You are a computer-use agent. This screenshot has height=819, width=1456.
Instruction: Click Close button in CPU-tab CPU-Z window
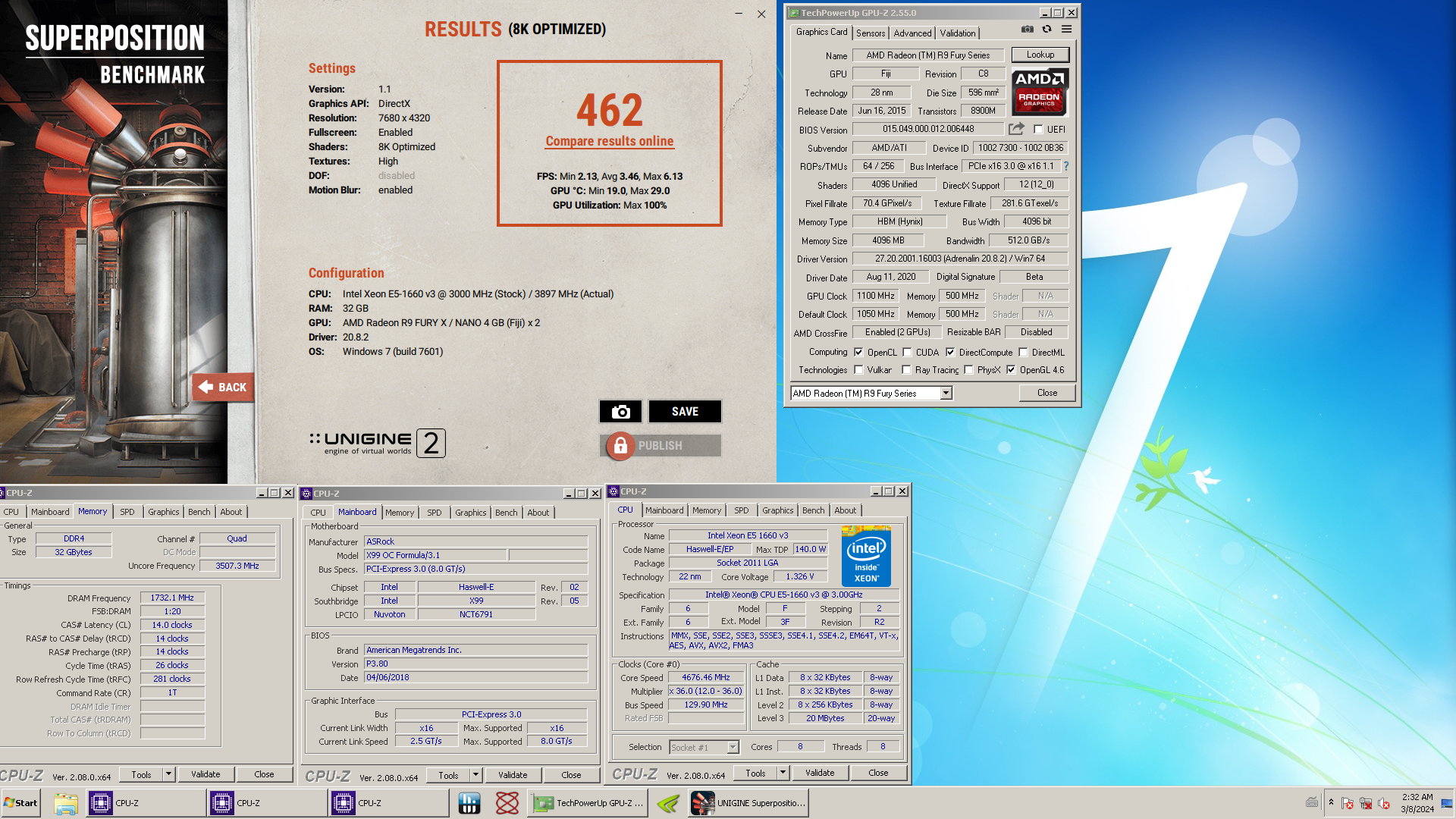[x=878, y=773]
